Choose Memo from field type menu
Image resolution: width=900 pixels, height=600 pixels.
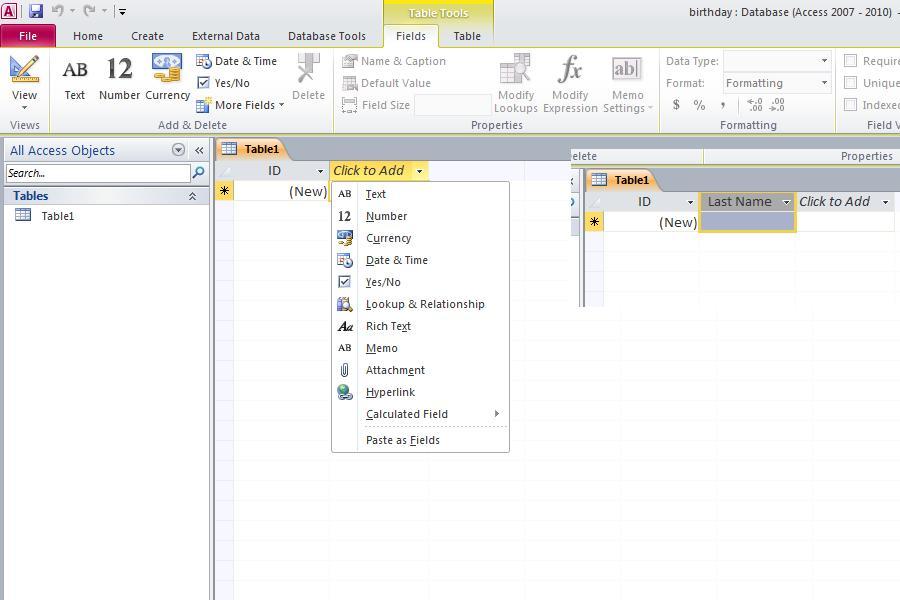coord(420,348)
